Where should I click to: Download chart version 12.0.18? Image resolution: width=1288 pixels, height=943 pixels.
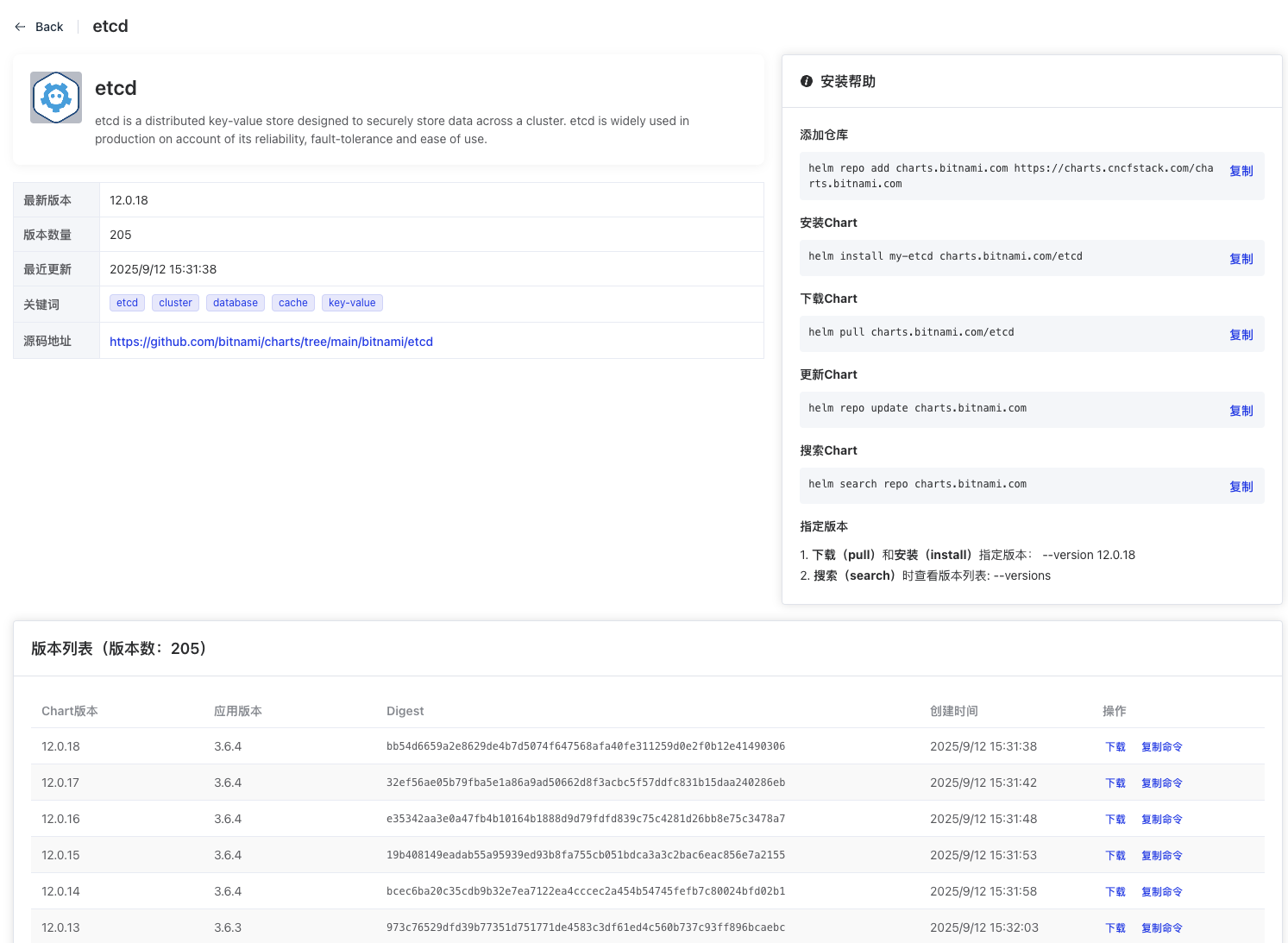(x=1115, y=747)
